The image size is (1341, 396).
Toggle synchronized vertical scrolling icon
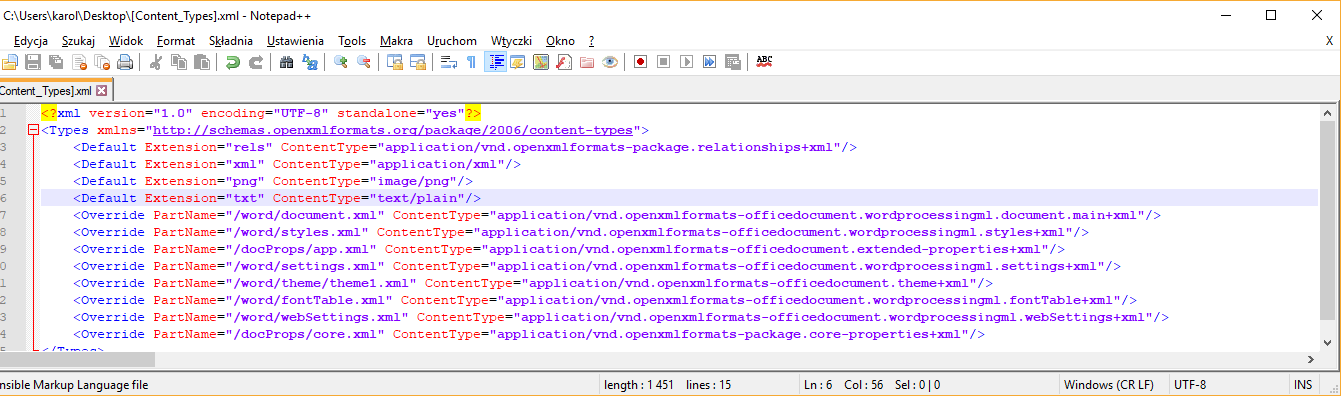(394, 62)
